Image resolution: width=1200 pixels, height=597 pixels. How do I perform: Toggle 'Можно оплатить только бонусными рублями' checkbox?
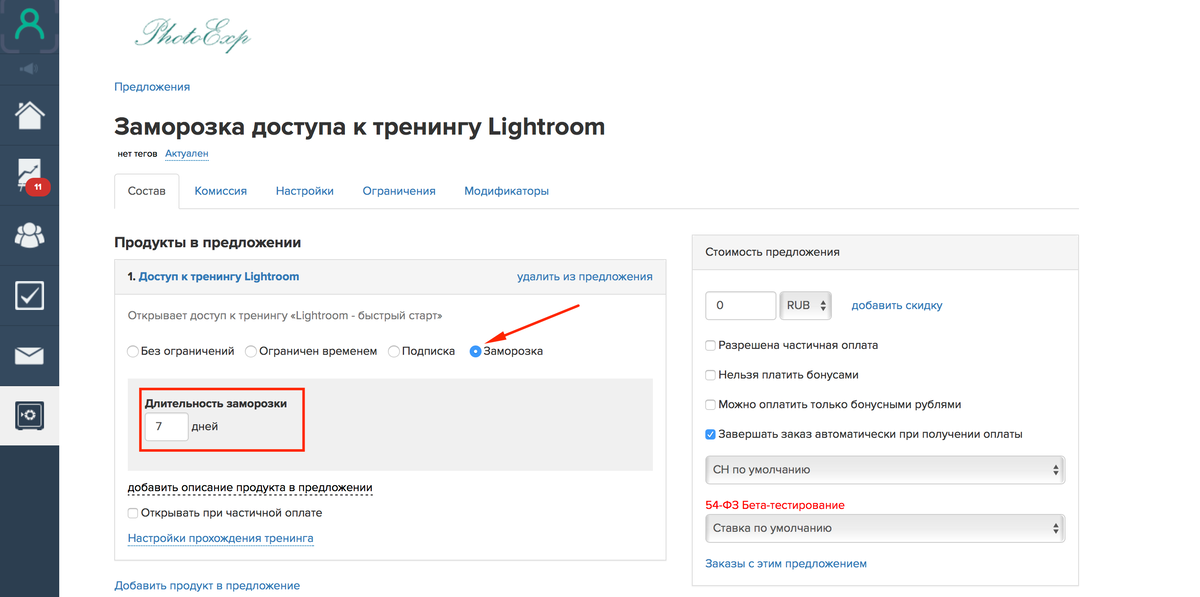pos(710,405)
